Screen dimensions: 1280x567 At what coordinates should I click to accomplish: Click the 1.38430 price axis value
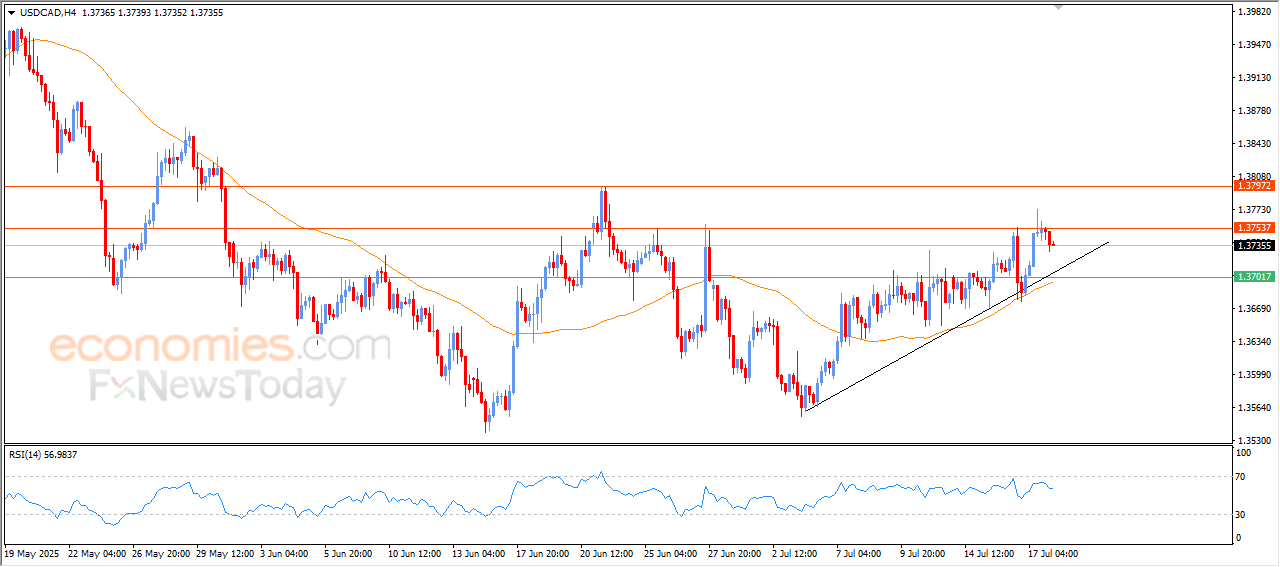(1253, 144)
